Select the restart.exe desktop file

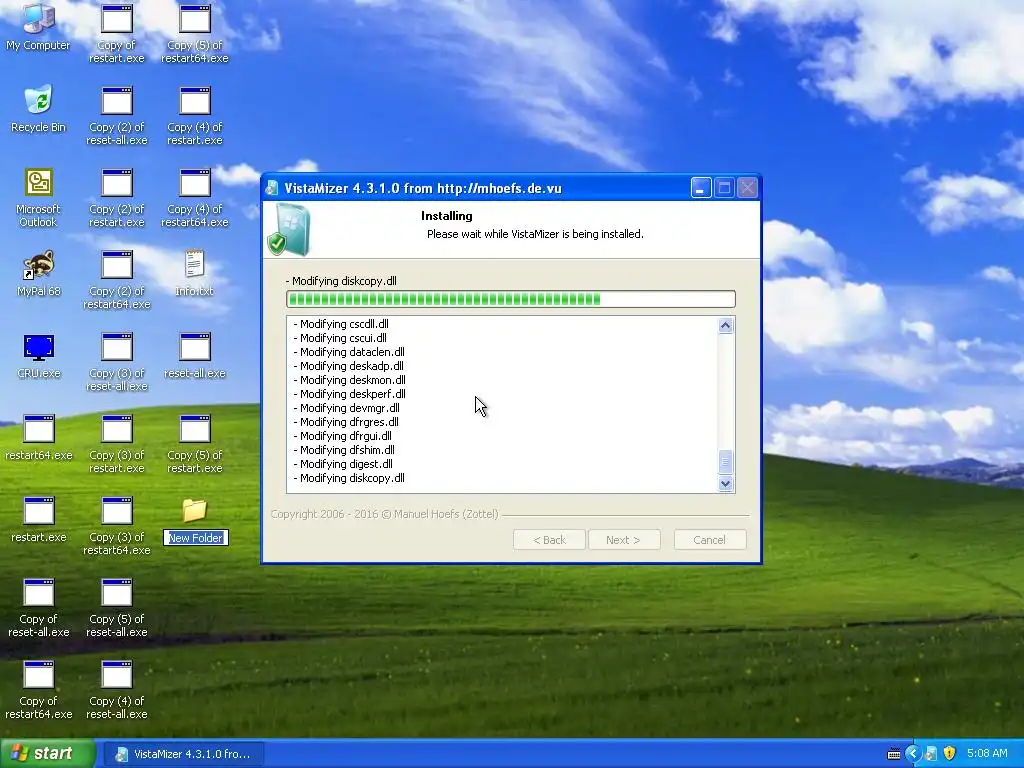39,510
